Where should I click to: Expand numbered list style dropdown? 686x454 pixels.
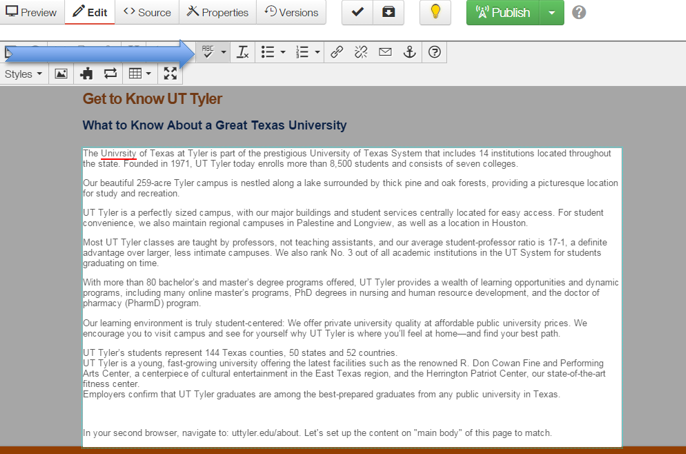[x=318, y=52]
